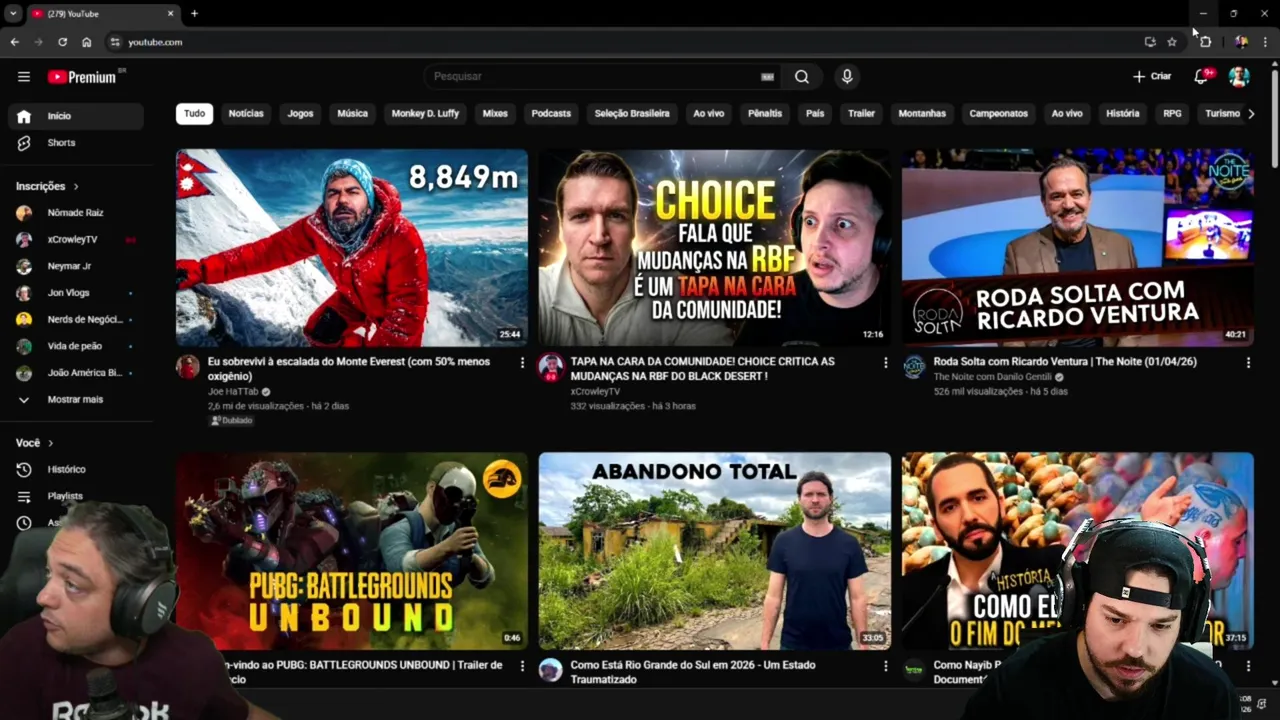Open more options for Rio Grande do Sul video
The height and width of the screenshot is (720, 1280).
pos(885,666)
